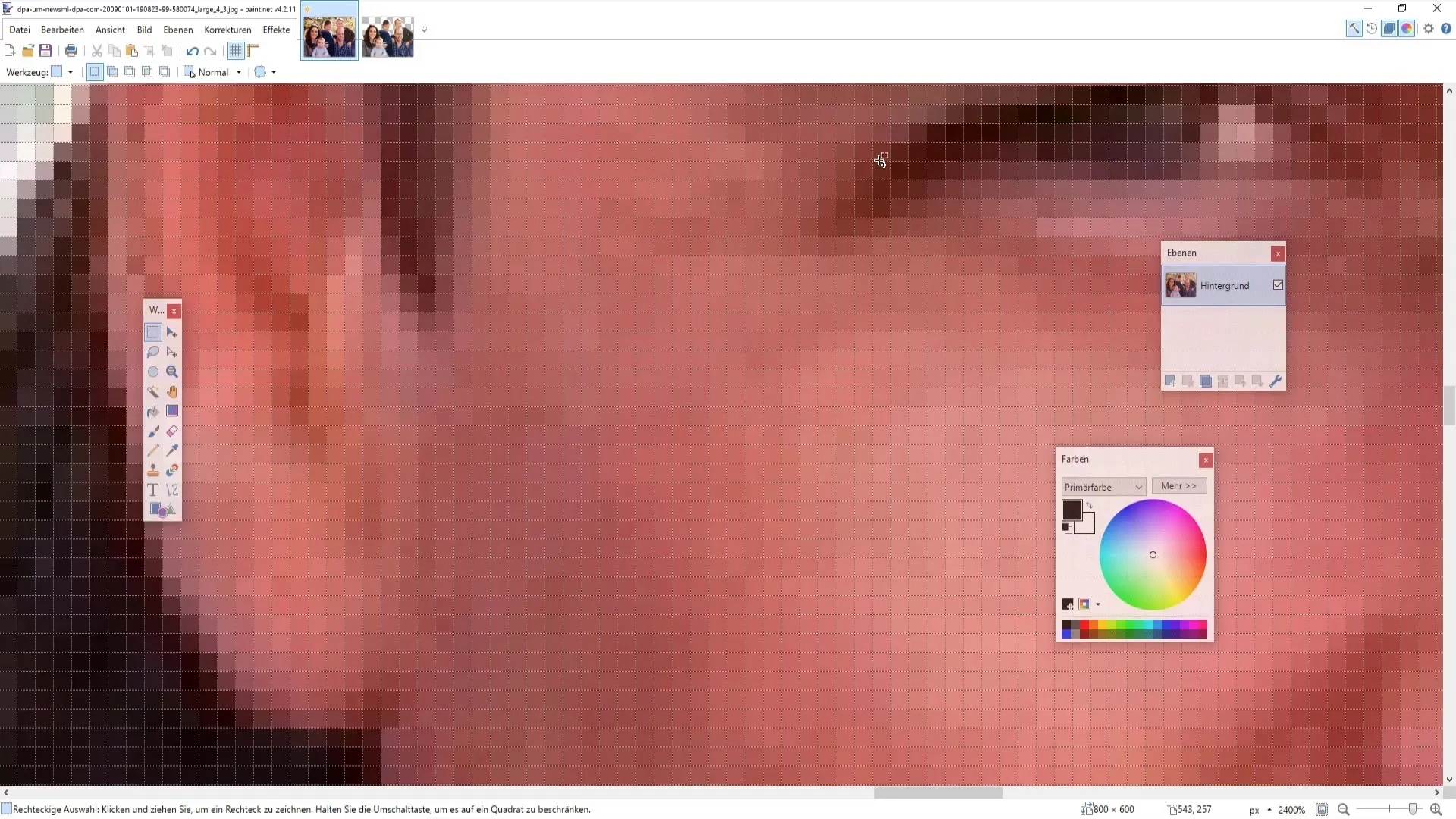Screen dimensions: 1456x819
Task: Click the Mehr >> button
Action: (x=1179, y=486)
